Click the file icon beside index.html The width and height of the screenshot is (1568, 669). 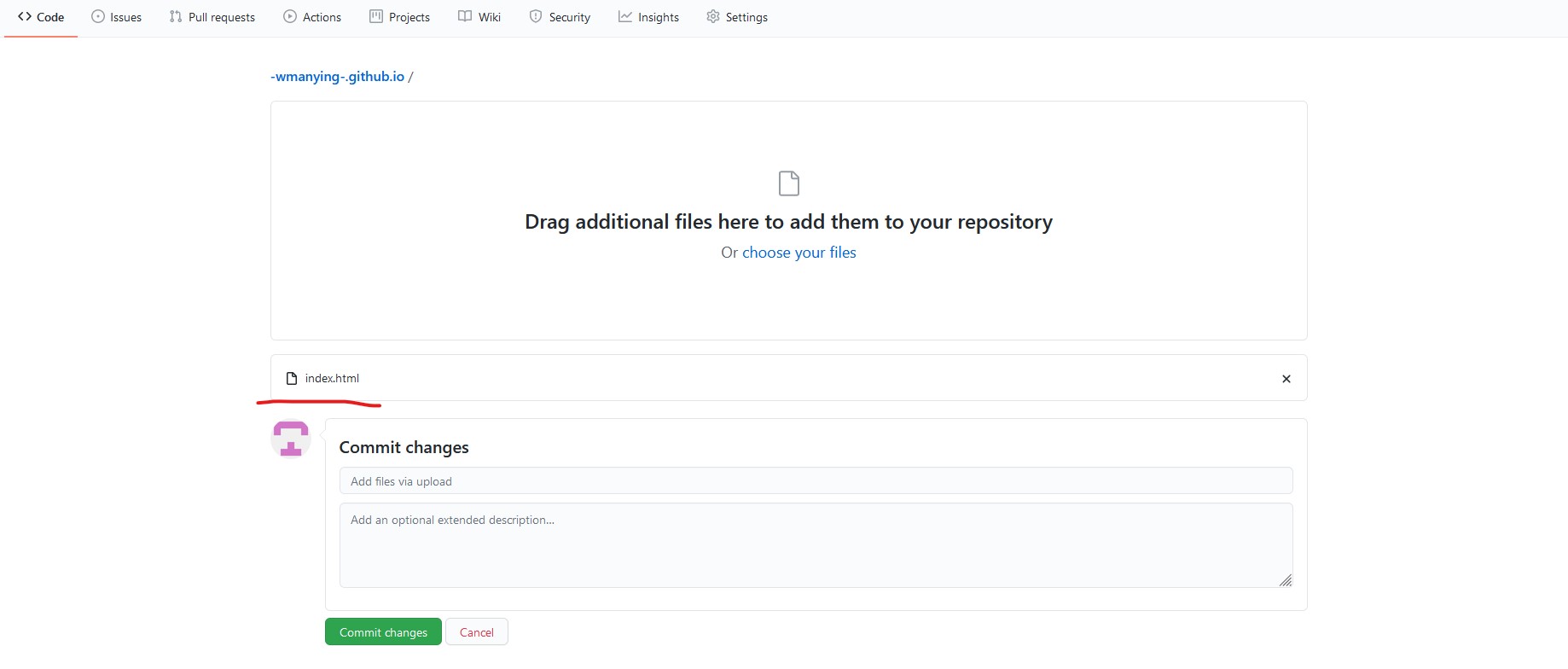coord(292,379)
